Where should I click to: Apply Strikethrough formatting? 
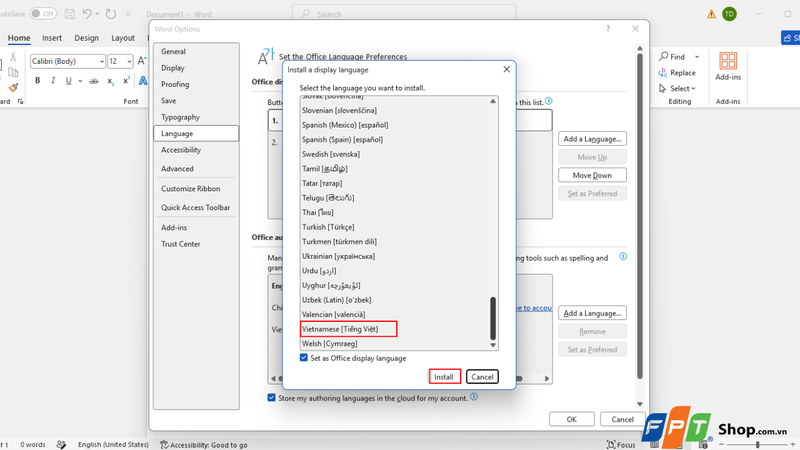coord(94,81)
